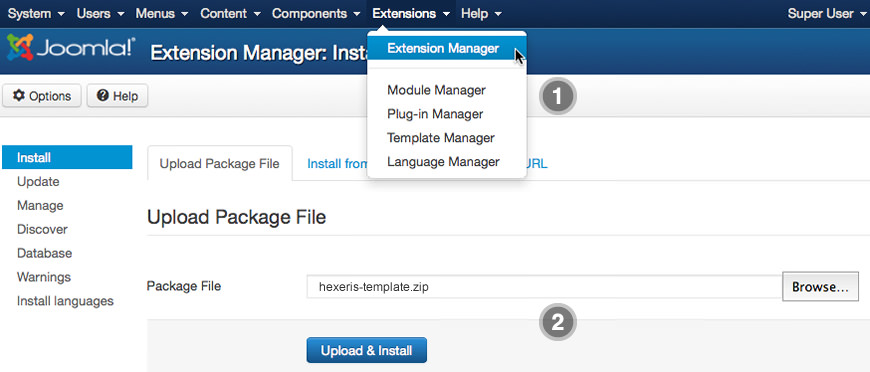Click the question mark Help icon

(x=102, y=96)
